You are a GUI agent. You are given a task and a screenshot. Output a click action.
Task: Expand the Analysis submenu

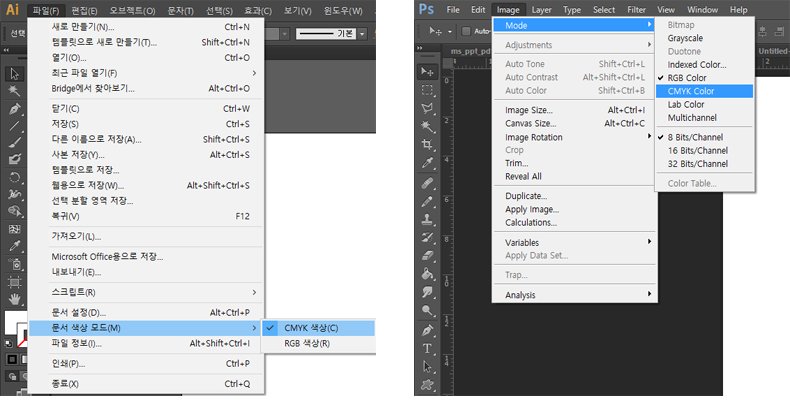pyautogui.click(x=574, y=295)
